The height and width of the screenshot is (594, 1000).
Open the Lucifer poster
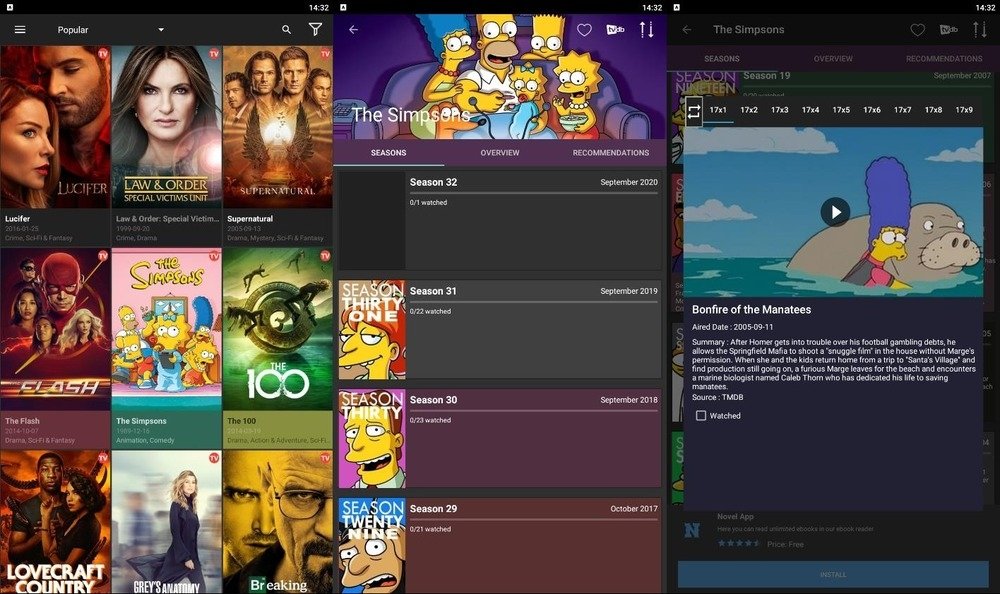[55, 127]
